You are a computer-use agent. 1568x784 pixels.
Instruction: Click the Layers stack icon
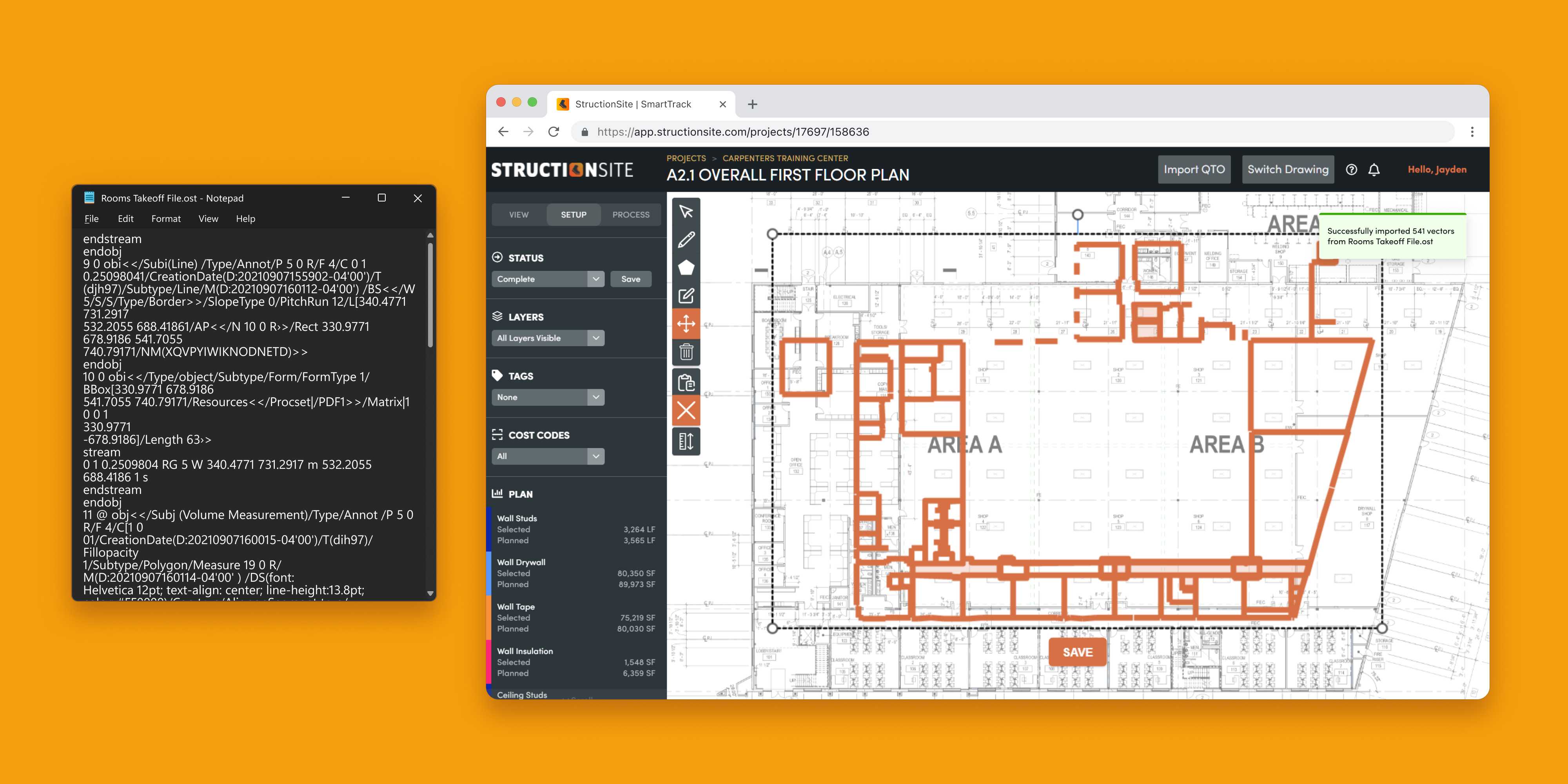(497, 316)
